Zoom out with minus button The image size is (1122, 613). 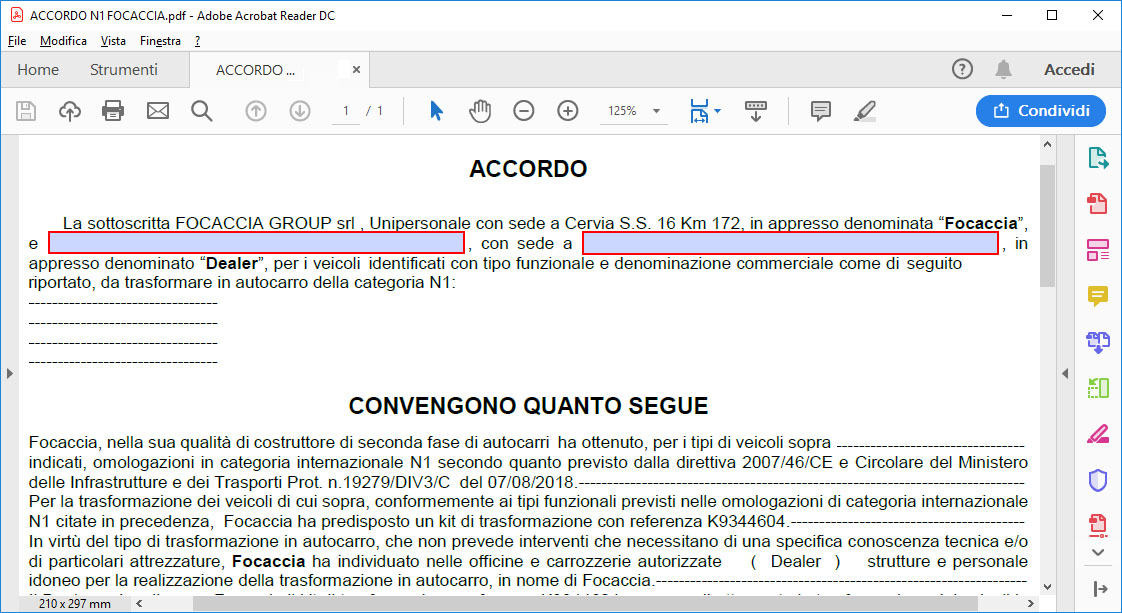click(x=524, y=111)
